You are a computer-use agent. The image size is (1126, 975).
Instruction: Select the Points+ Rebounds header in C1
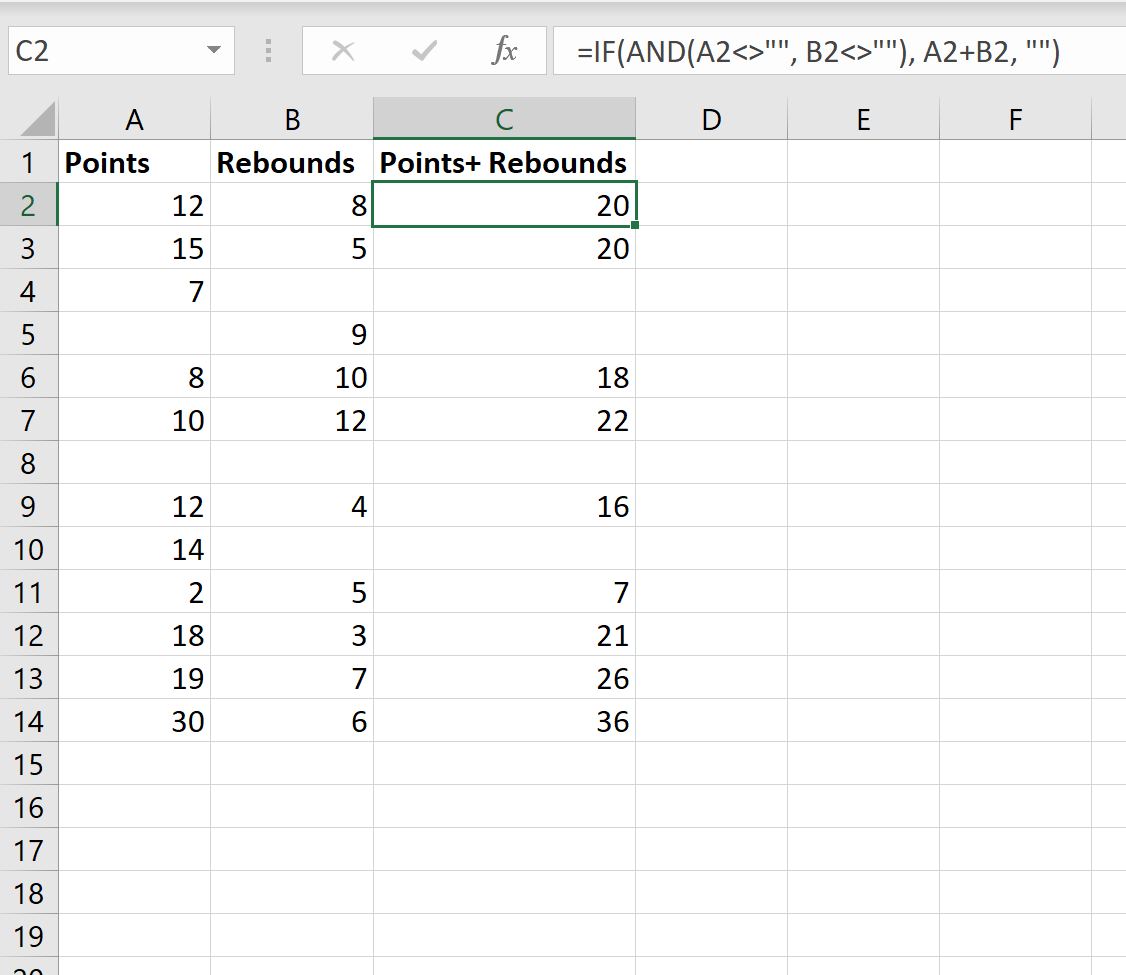pyautogui.click(x=503, y=162)
